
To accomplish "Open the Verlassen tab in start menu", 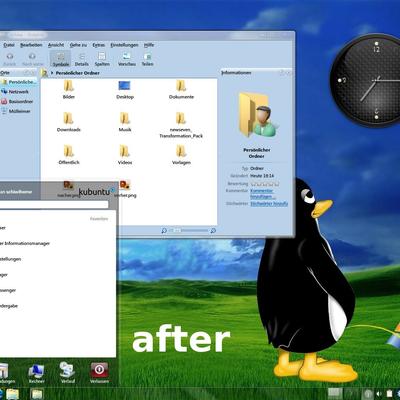I will 99,373.
